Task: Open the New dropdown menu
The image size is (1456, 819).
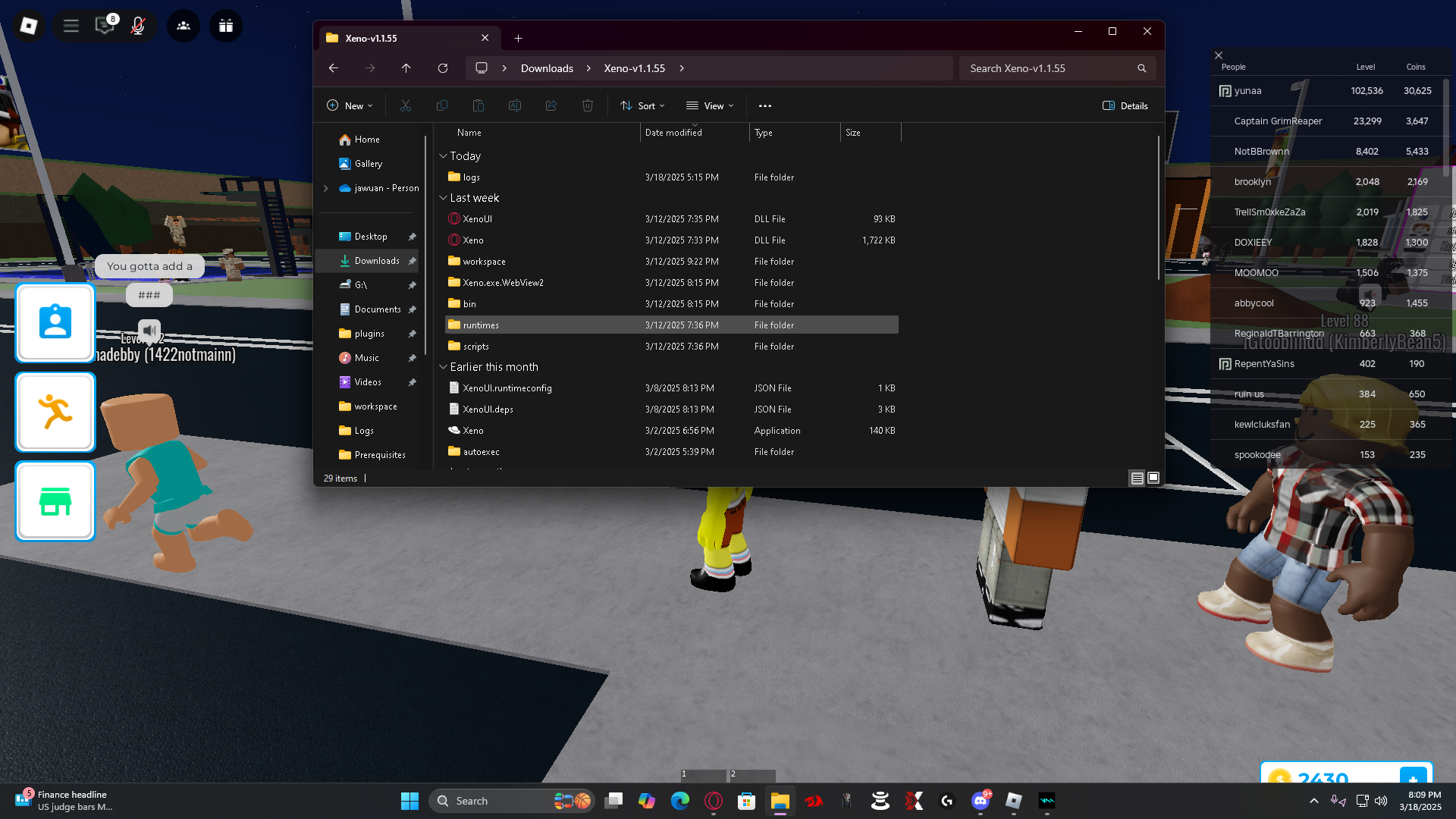Action: tap(350, 106)
